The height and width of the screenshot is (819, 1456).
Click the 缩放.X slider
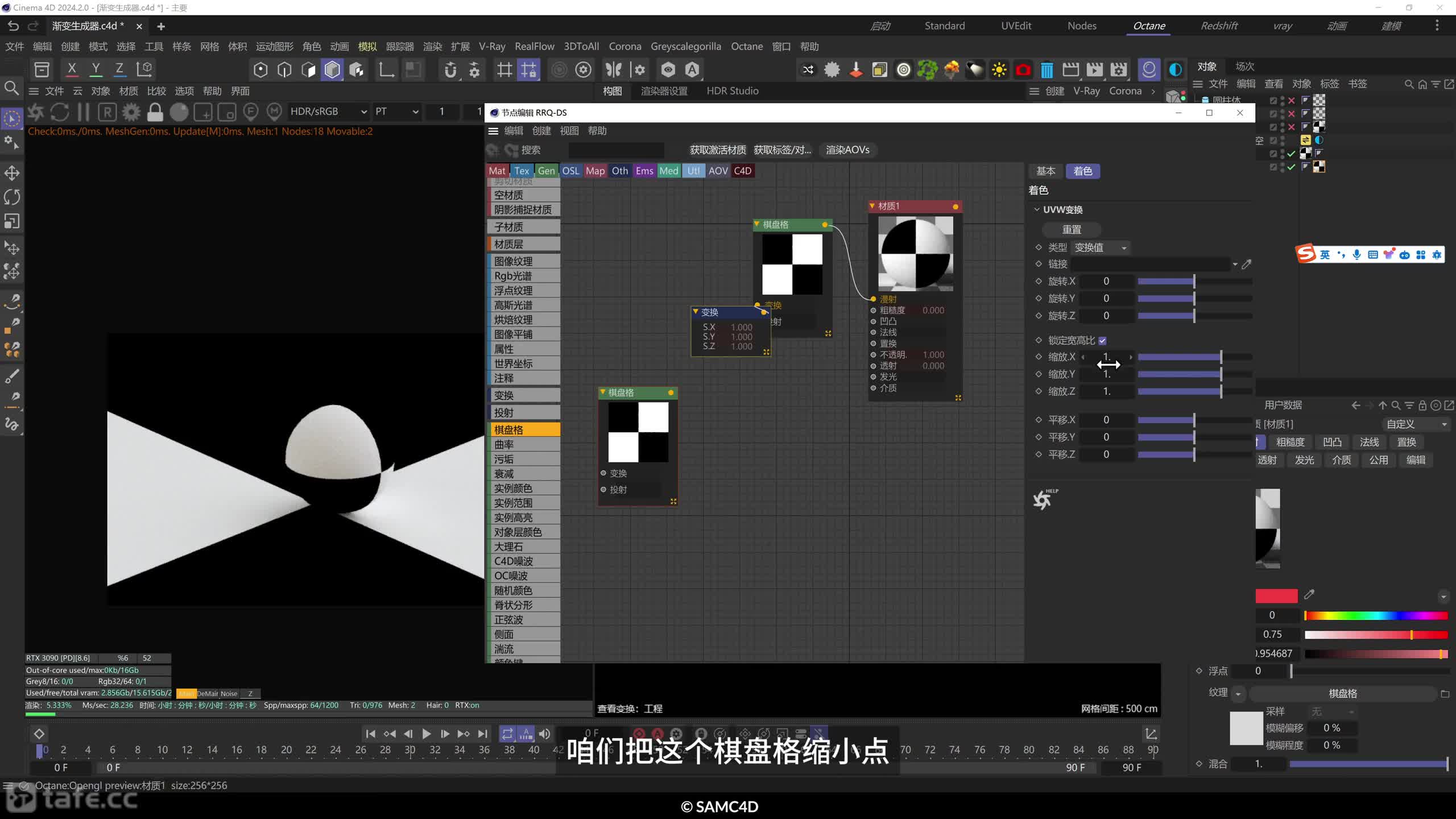[1195, 357]
